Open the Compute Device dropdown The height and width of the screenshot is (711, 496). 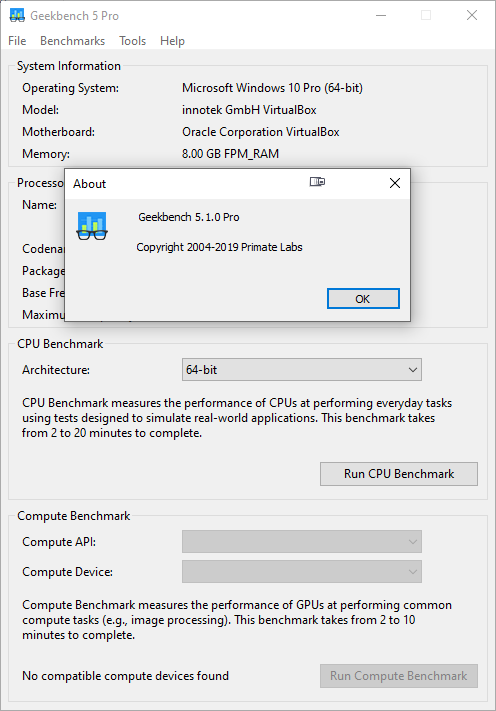(301, 571)
